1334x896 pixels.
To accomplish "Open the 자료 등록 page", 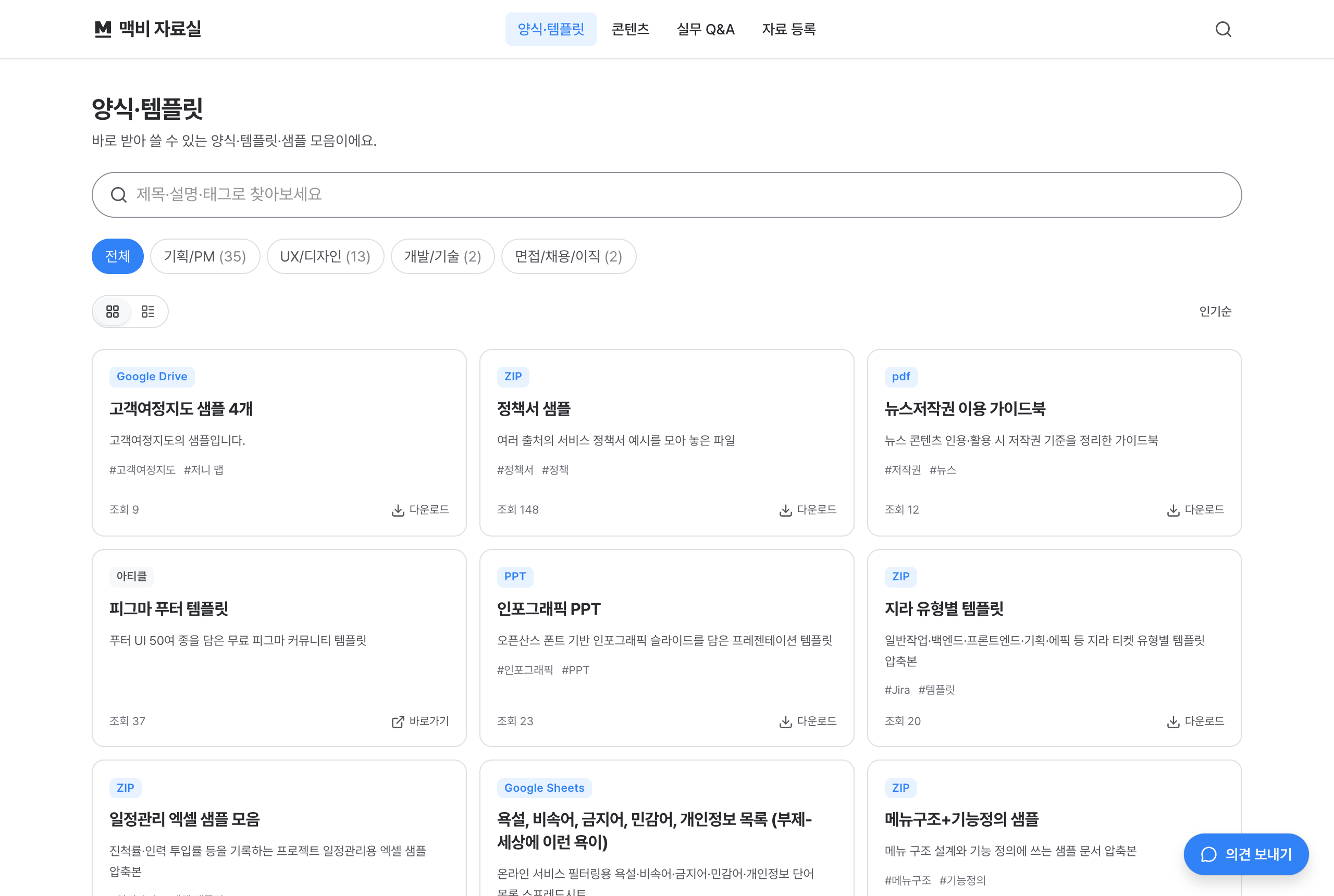I will pos(789,29).
